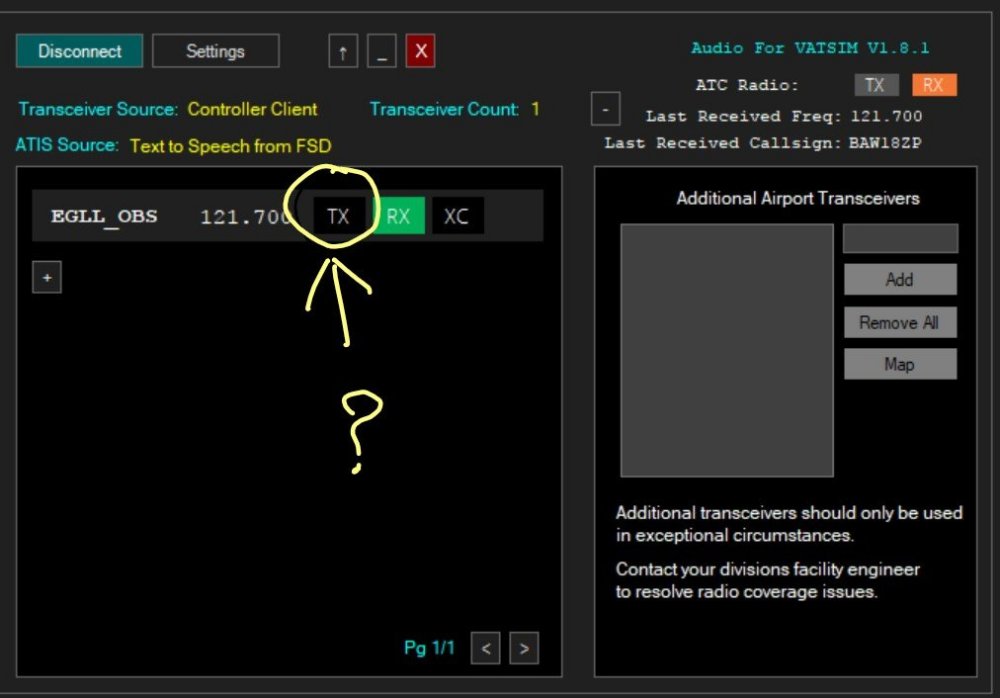
Task: Click the Additional Airport Transceivers list box
Action: 727,350
